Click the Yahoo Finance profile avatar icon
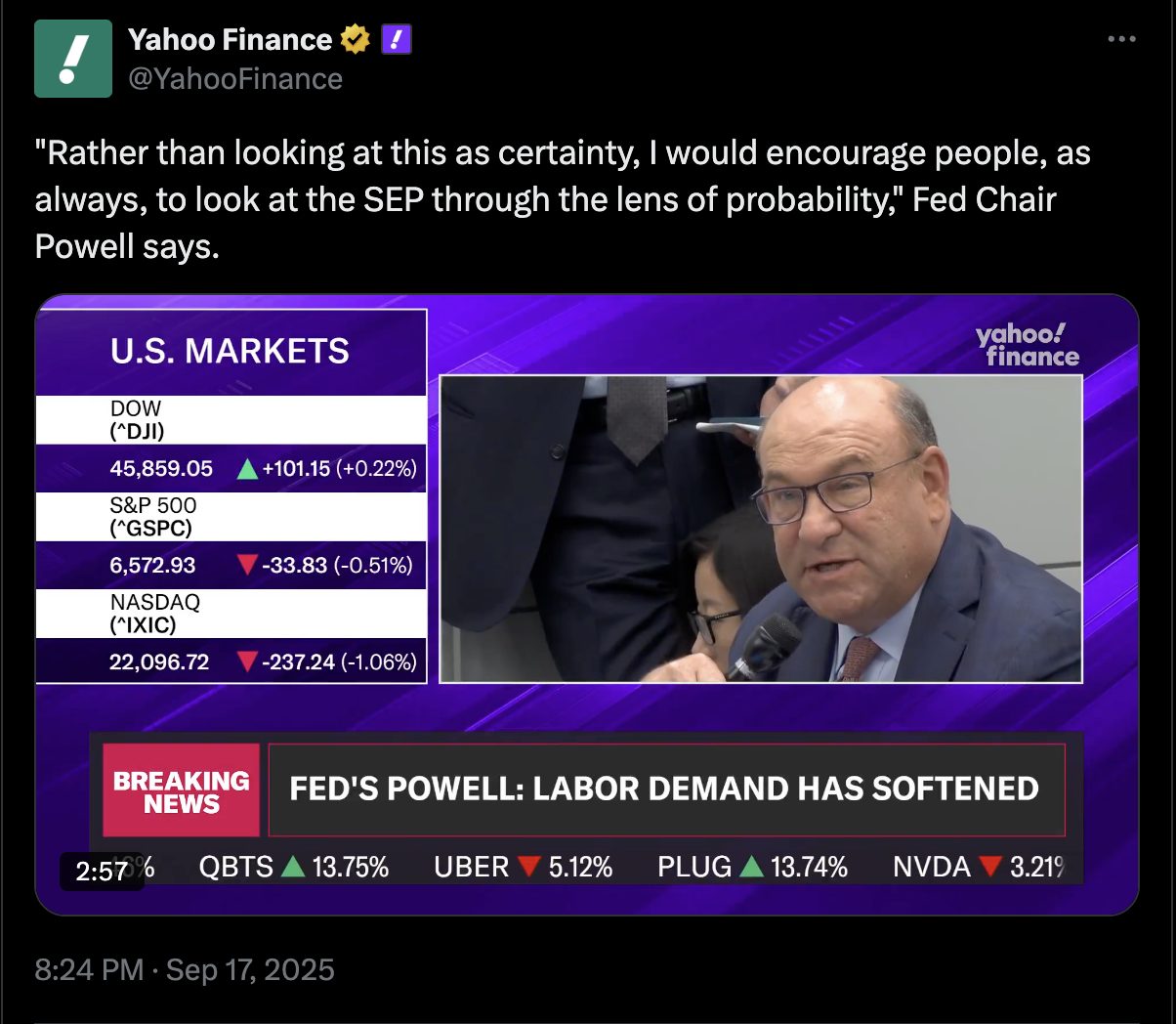 [x=74, y=59]
